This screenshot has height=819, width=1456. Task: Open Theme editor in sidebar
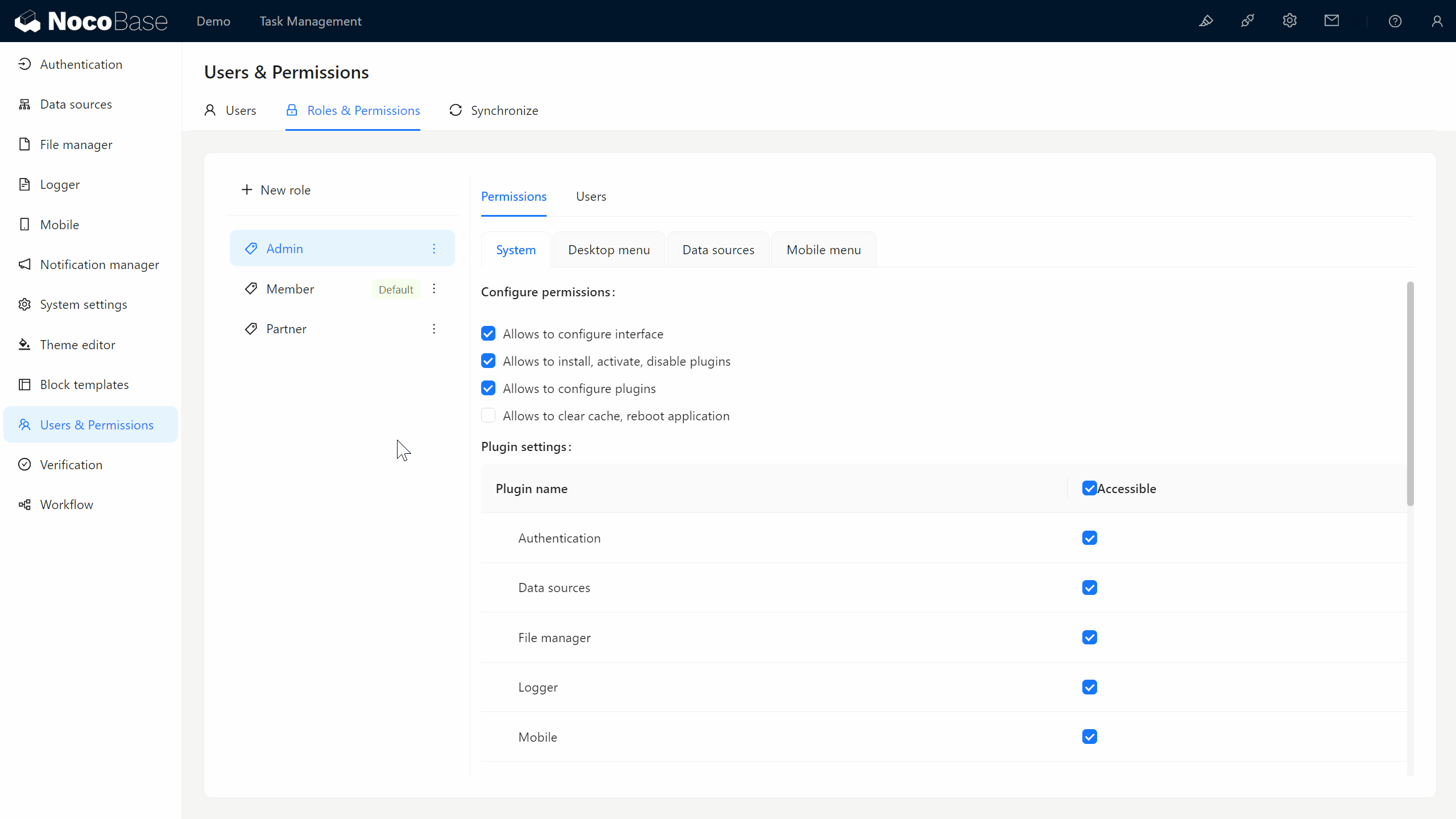[x=77, y=345]
